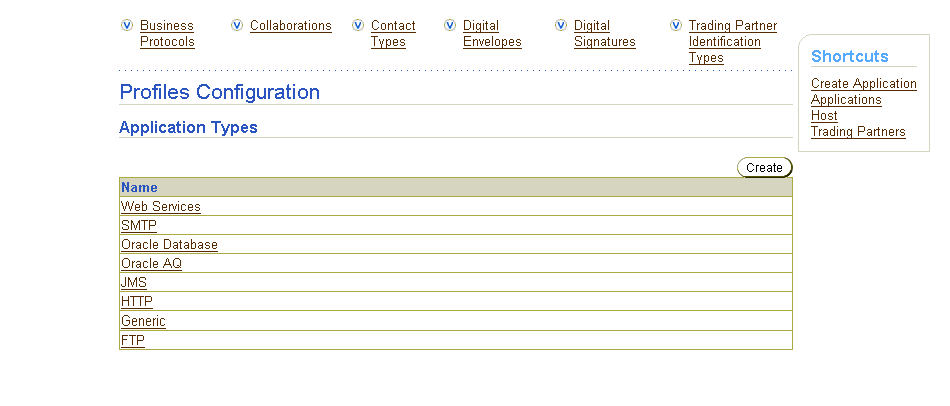950x406 pixels.
Task: Open the JMS application type
Action: tap(134, 283)
